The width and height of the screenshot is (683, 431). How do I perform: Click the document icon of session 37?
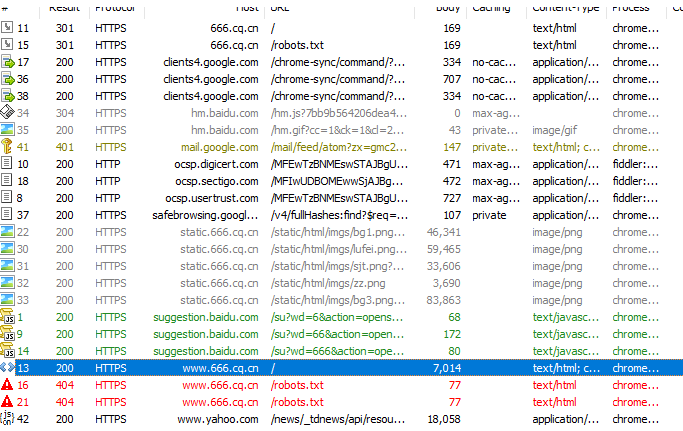pos(7,214)
